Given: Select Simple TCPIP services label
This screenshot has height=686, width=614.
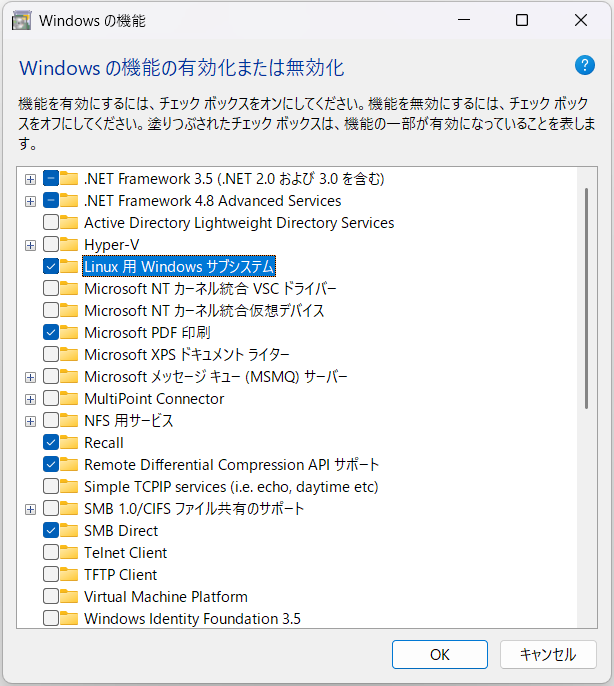Looking at the screenshot, I should click(x=231, y=486).
